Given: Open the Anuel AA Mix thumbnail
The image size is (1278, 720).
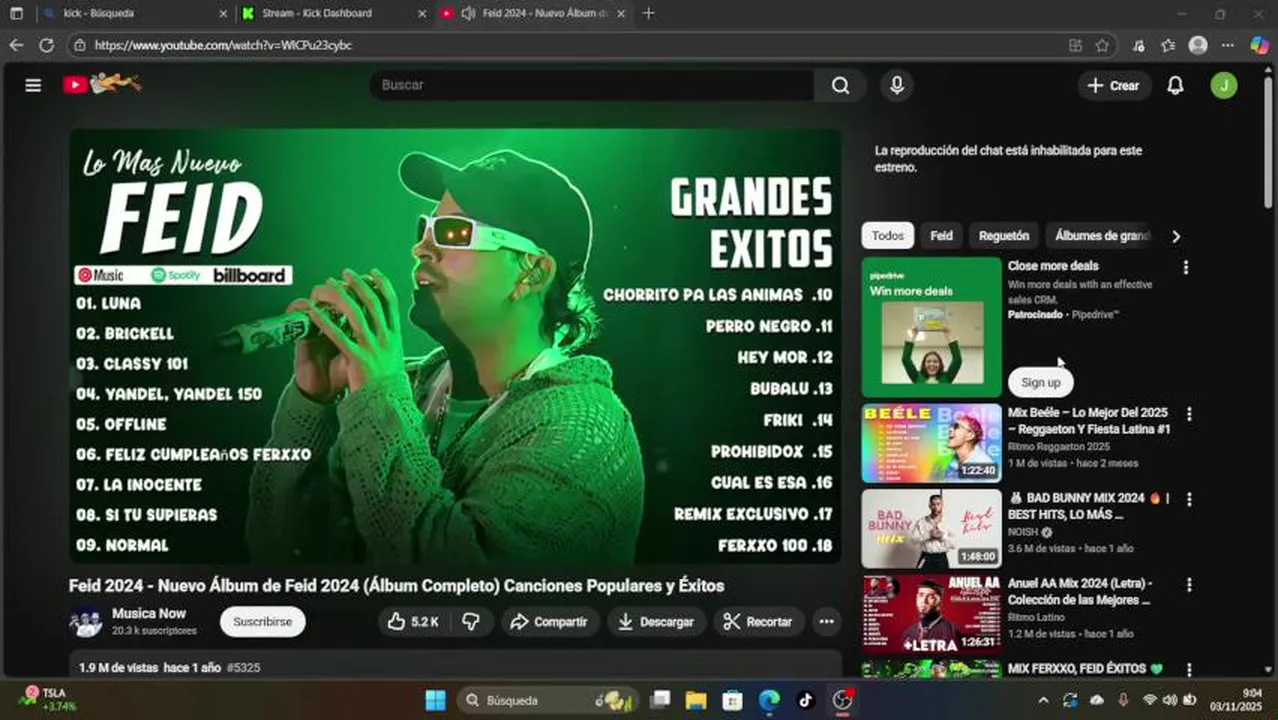Looking at the screenshot, I should [x=931, y=614].
